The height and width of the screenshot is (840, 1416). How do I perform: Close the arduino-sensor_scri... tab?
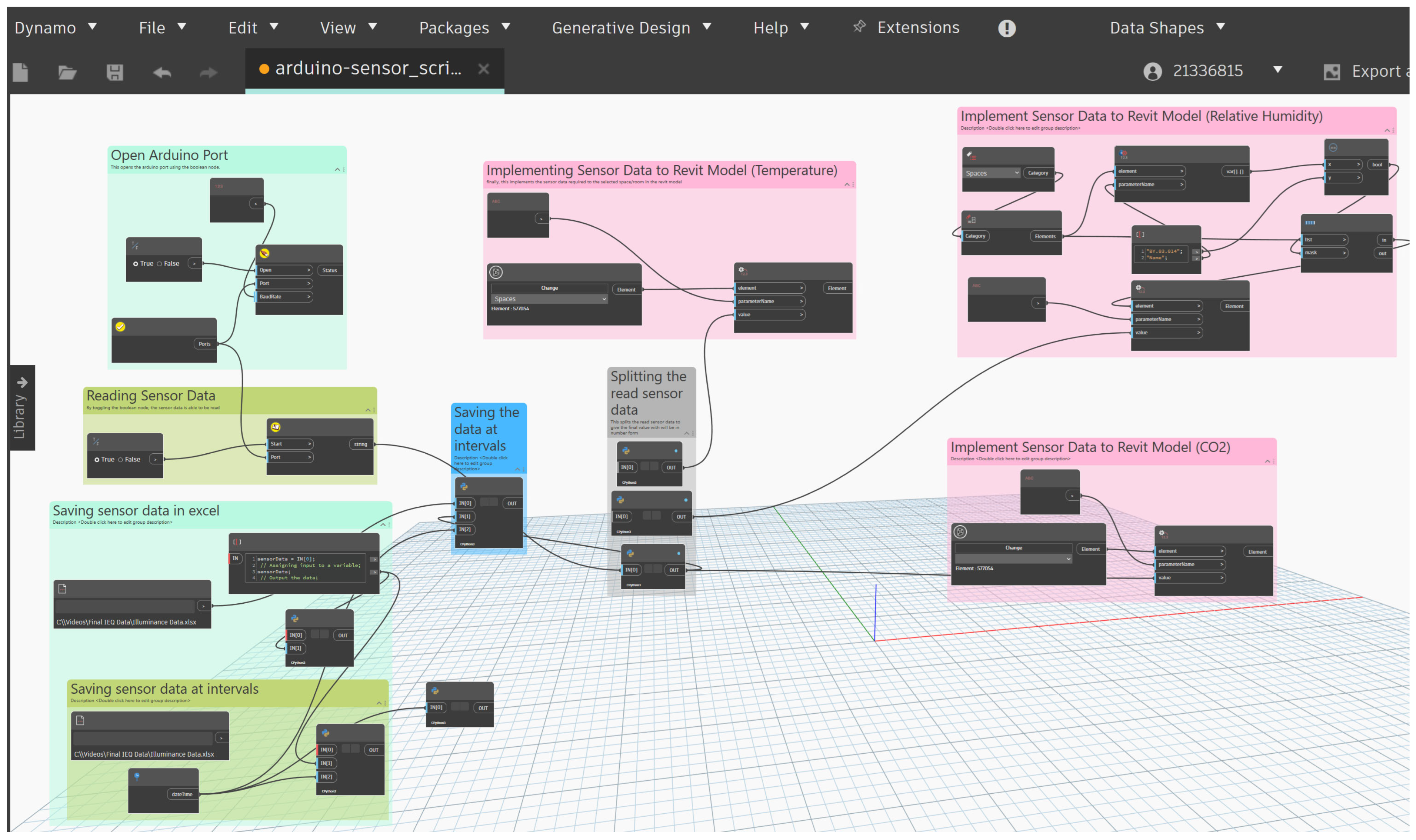point(483,69)
